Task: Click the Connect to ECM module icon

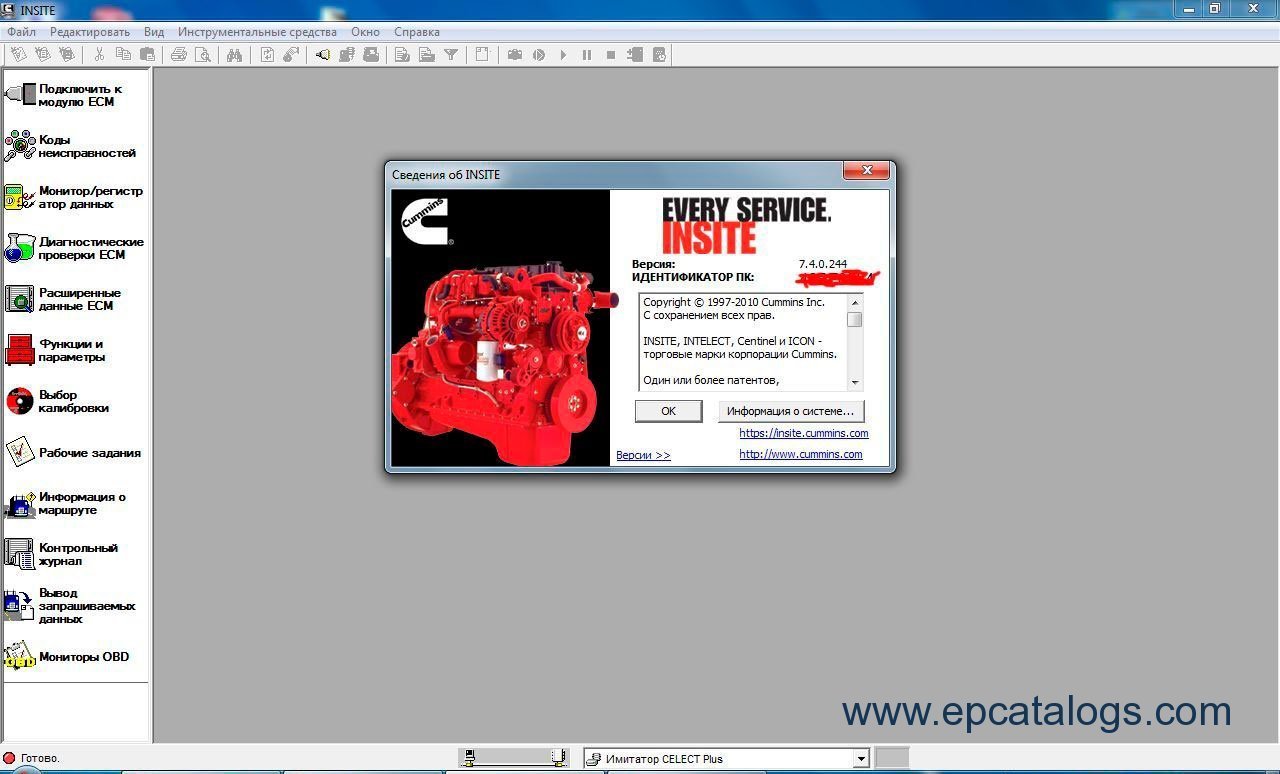Action: coord(20,95)
